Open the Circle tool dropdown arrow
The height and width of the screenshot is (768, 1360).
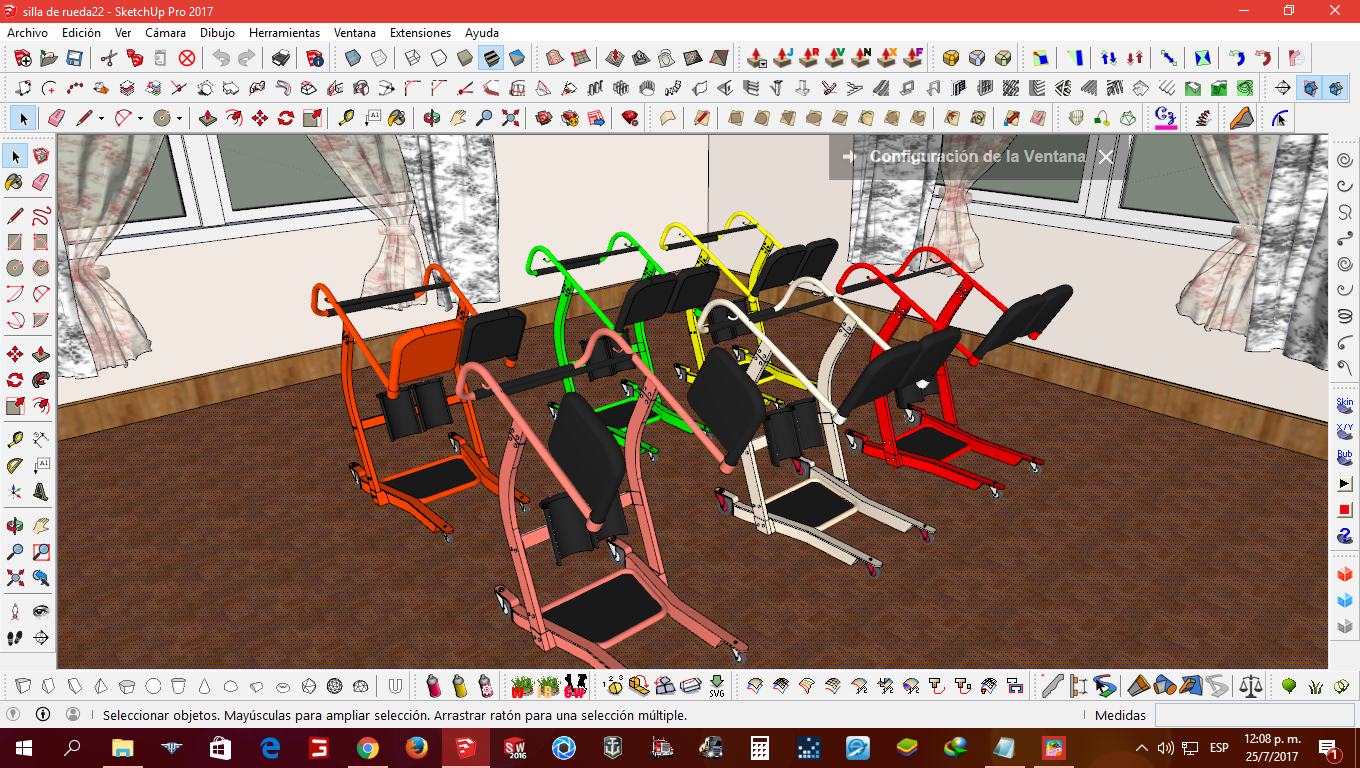(x=179, y=119)
